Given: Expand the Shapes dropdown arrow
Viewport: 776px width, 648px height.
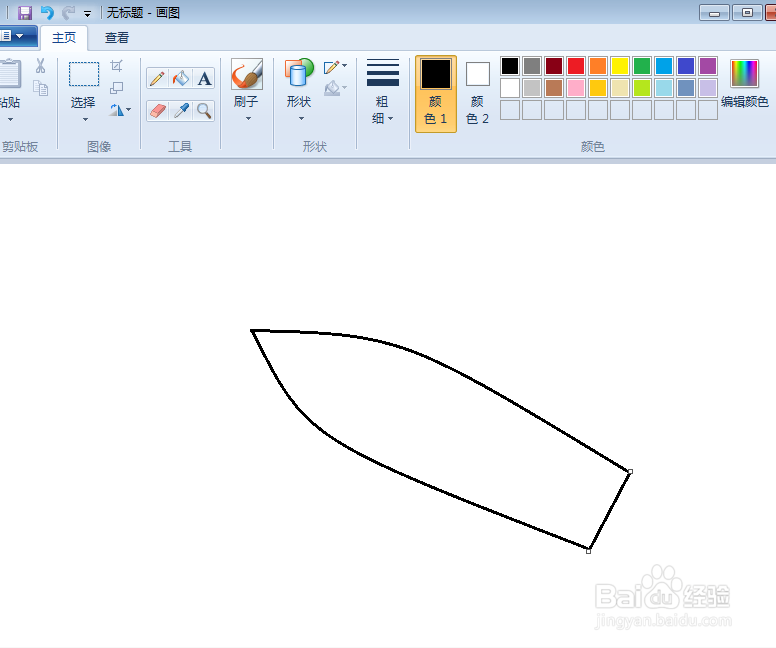Looking at the screenshot, I should tap(301, 118).
